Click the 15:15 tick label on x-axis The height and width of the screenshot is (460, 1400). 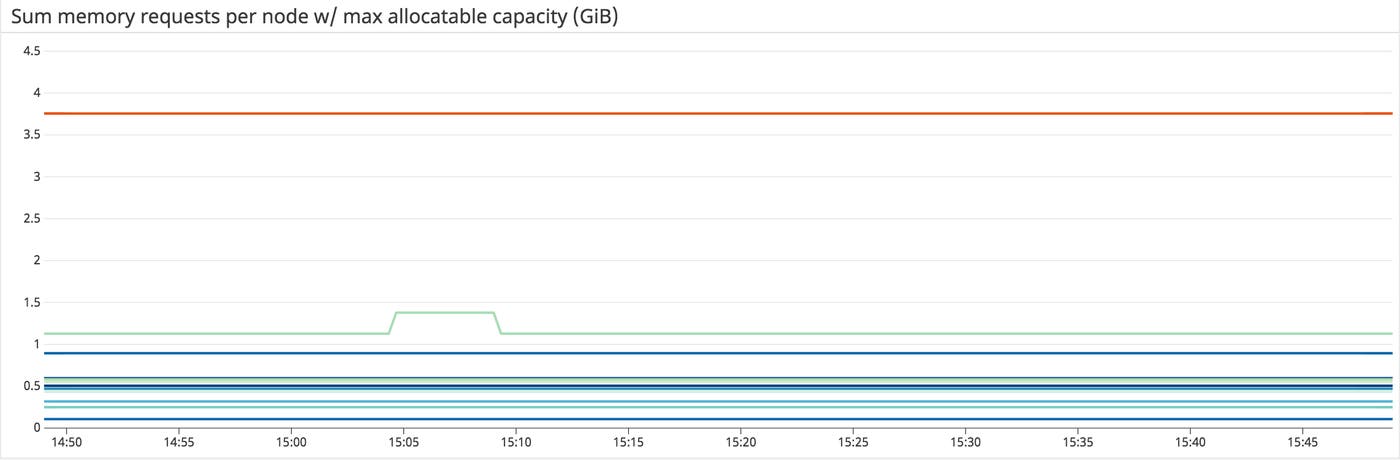tap(628, 441)
